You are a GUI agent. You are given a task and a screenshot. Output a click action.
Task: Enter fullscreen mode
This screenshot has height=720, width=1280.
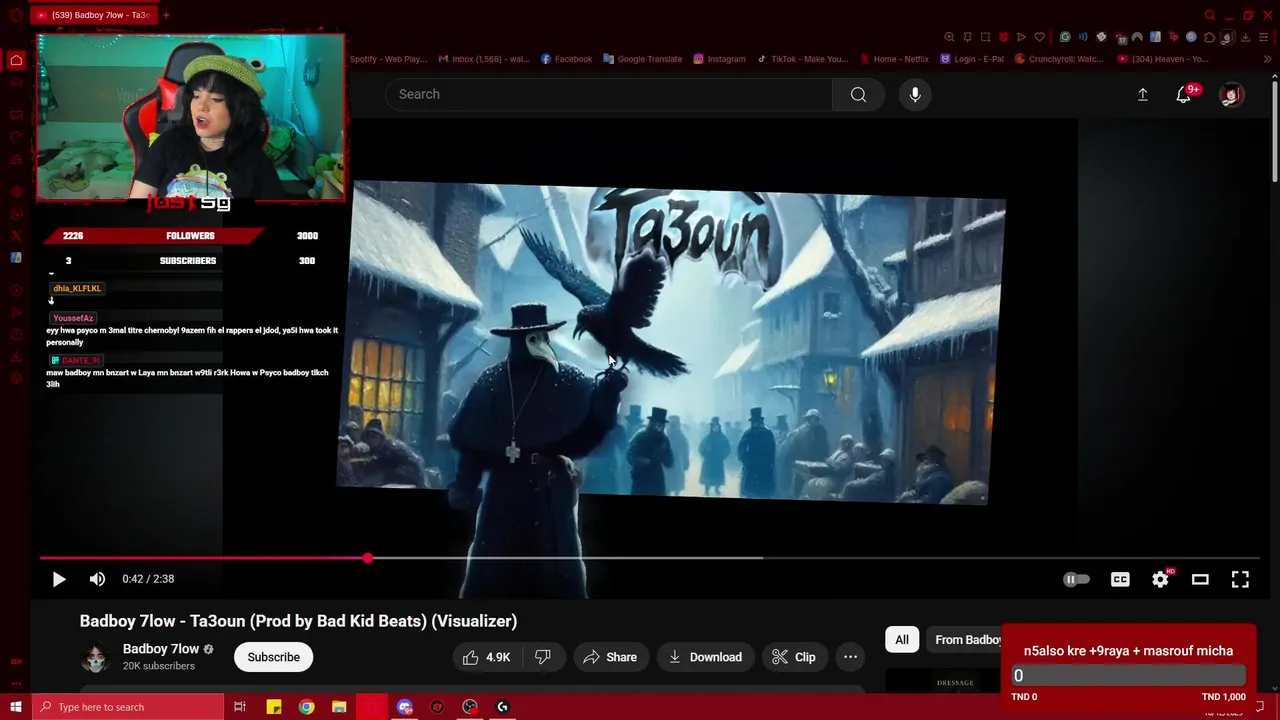(x=1240, y=579)
